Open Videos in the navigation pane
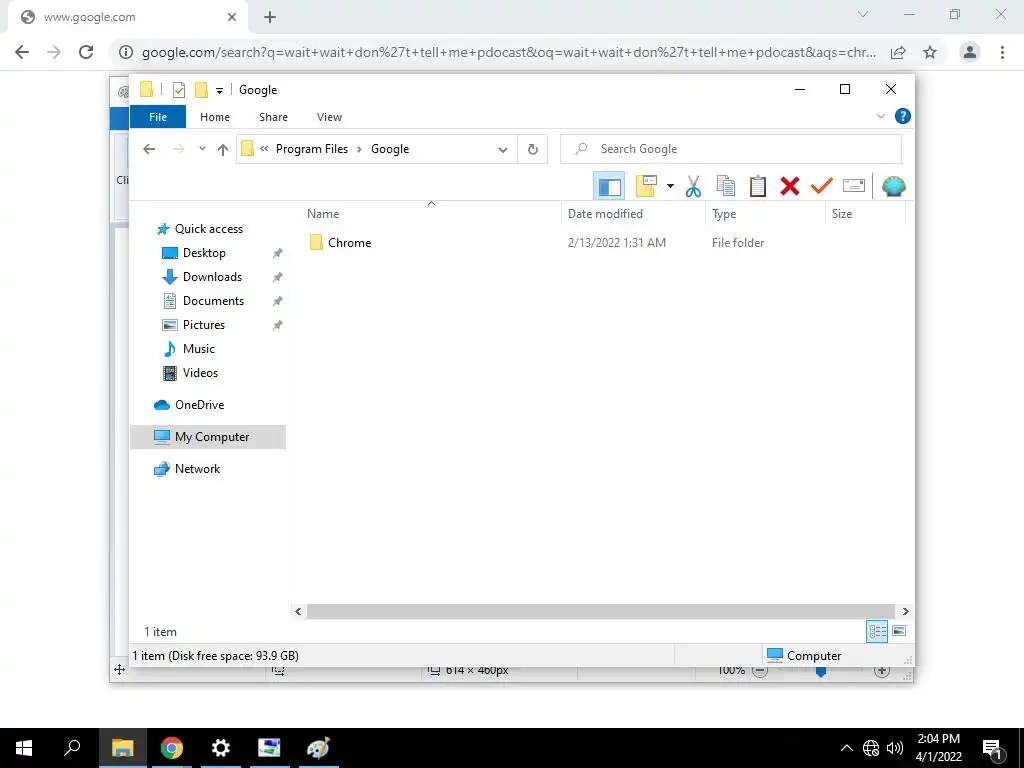The image size is (1024, 768). pyautogui.click(x=200, y=373)
